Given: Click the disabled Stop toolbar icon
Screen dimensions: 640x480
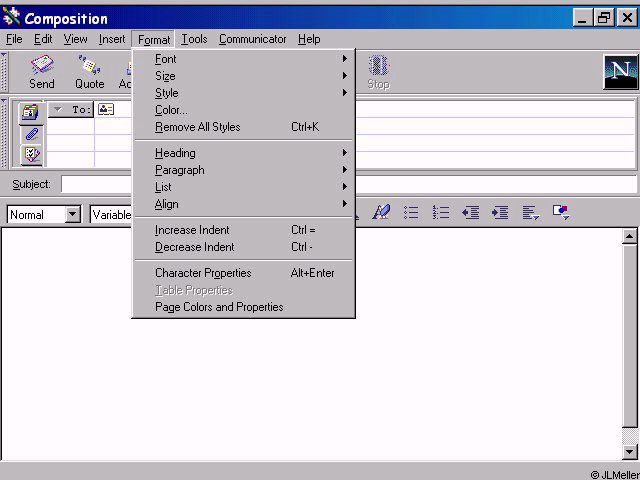Looking at the screenshot, I should coord(378,72).
